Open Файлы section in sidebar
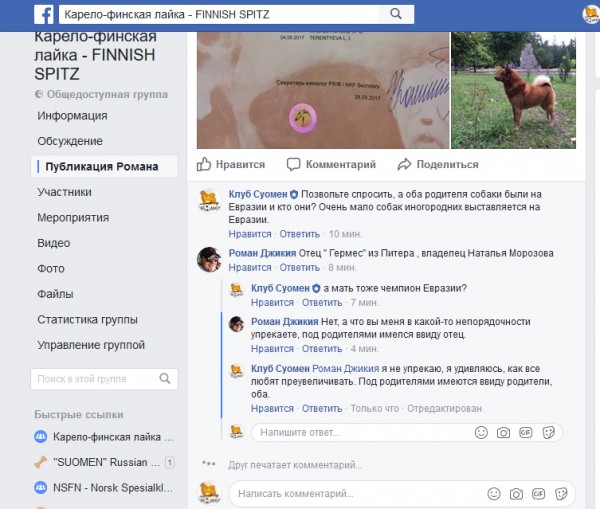Viewport: 600px width, 509px height. (x=55, y=294)
